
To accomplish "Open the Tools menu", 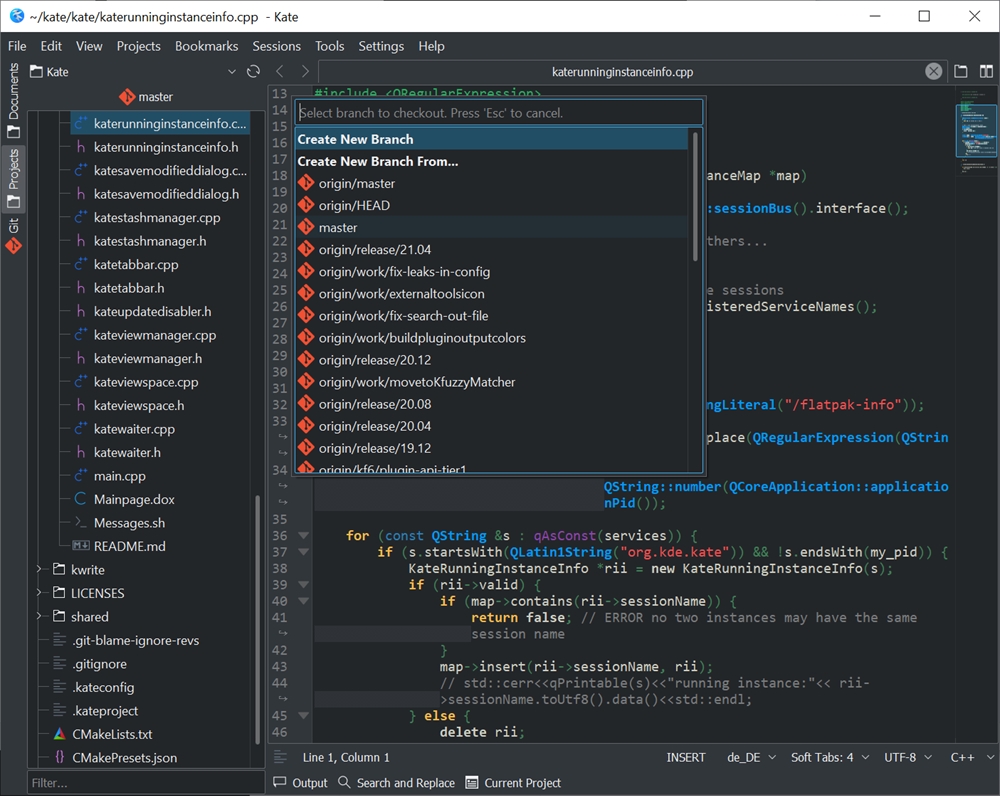I will (x=330, y=46).
